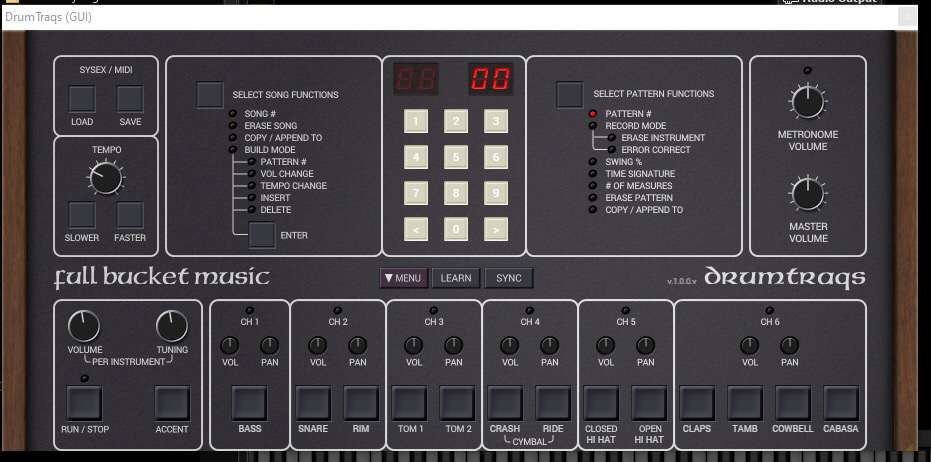
Task: Trigger the Rim pad
Action: (361, 403)
